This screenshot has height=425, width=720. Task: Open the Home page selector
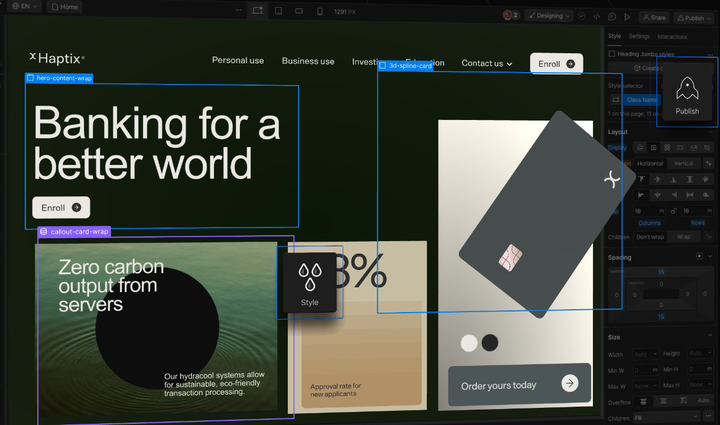point(65,7)
